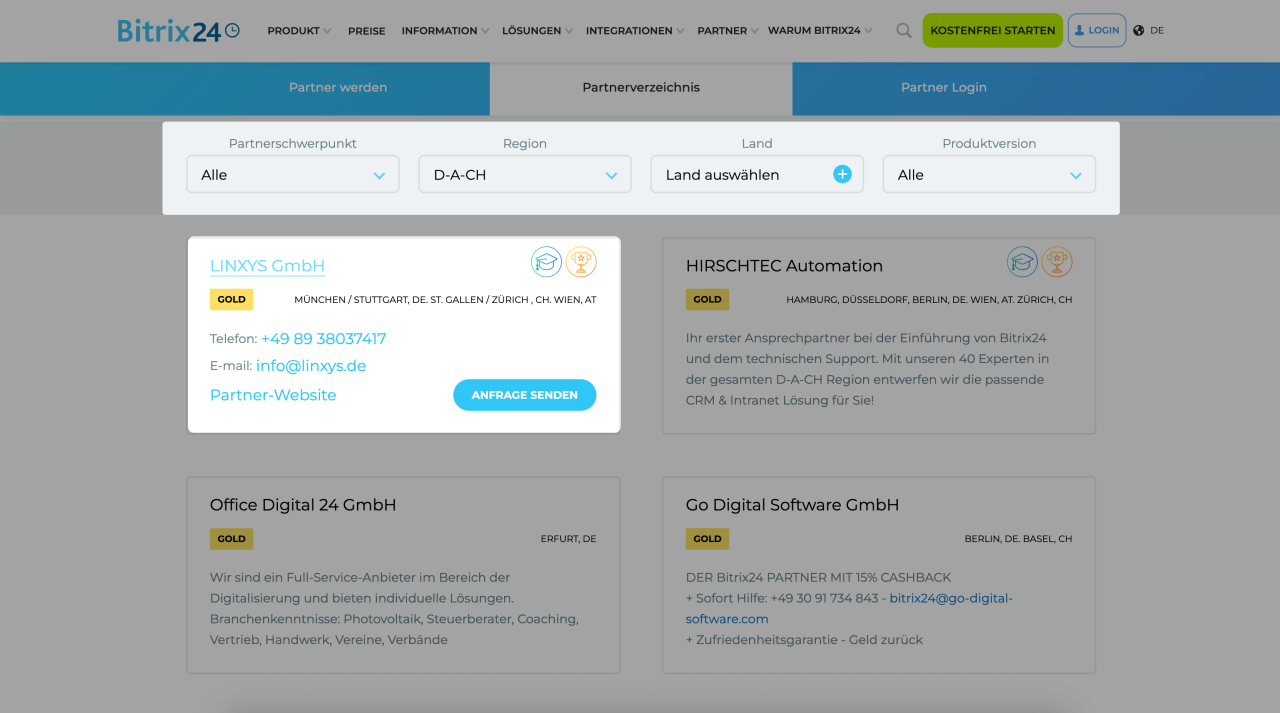The height and width of the screenshot is (713, 1280).
Task: Click ERFURT, DE location text
Action: click(568, 539)
